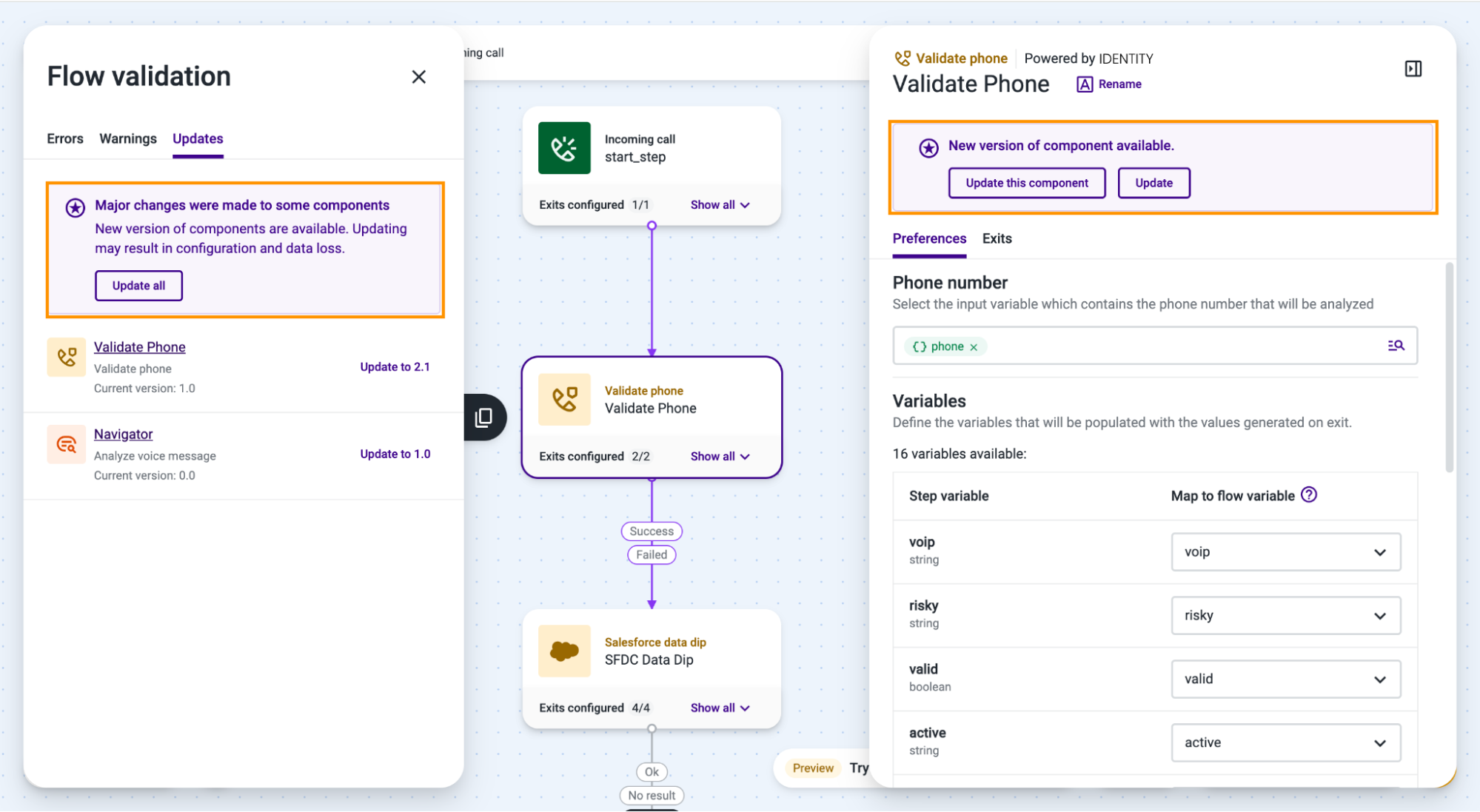Open the risky flow variable dropdown
Screen dimensions: 1480x812
(1285, 616)
